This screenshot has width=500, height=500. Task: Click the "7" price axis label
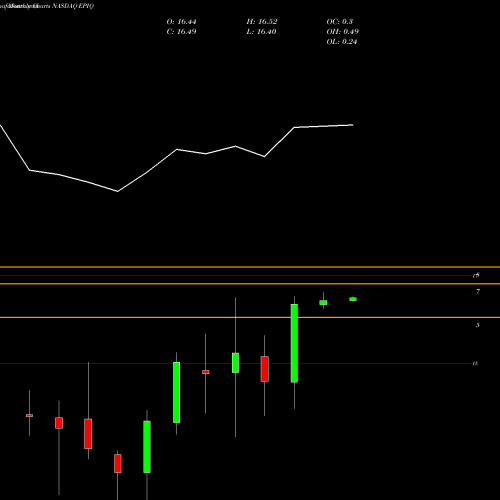(x=478, y=291)
